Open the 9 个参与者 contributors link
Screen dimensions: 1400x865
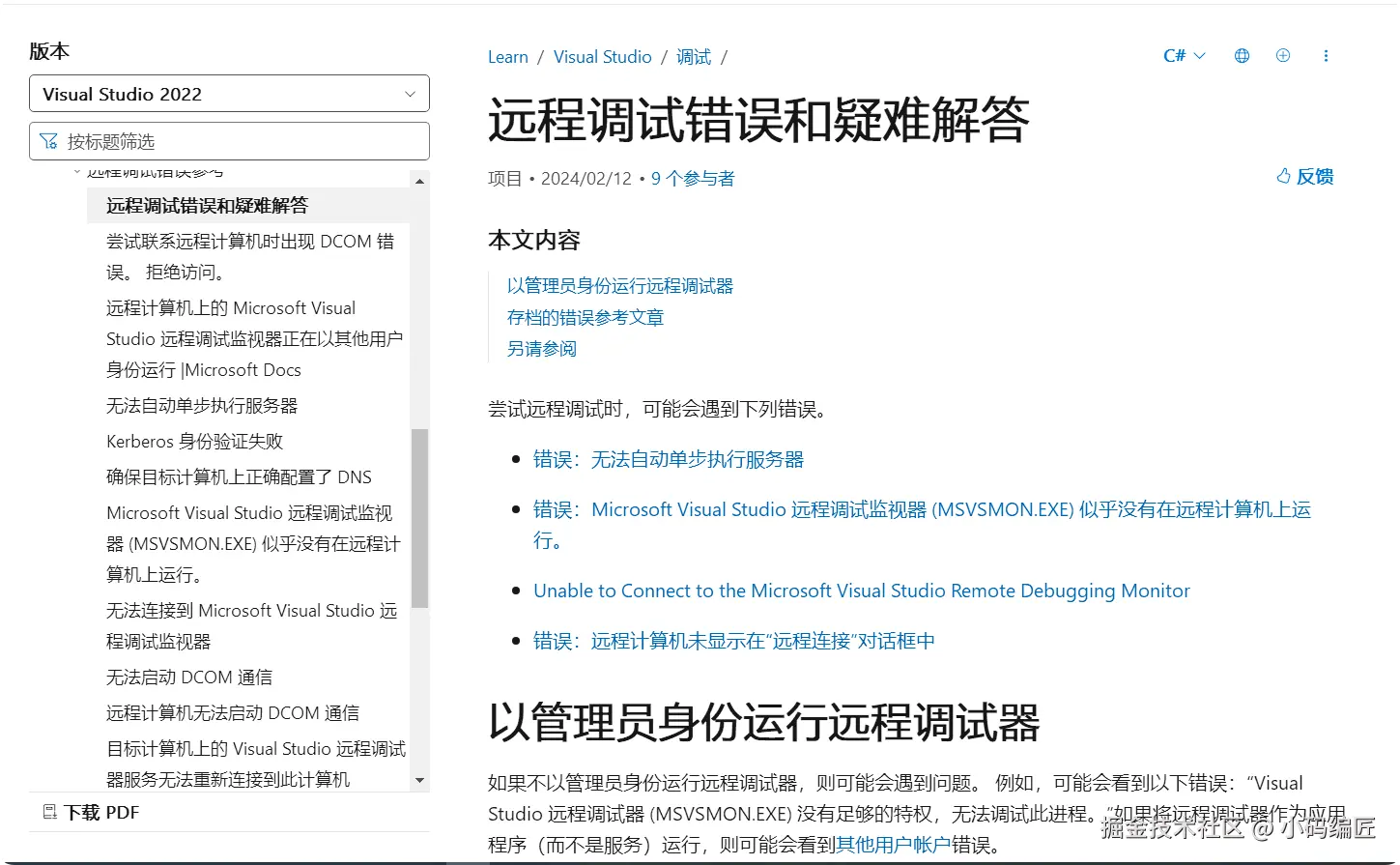pyautogui.click(x=693, y=179)
